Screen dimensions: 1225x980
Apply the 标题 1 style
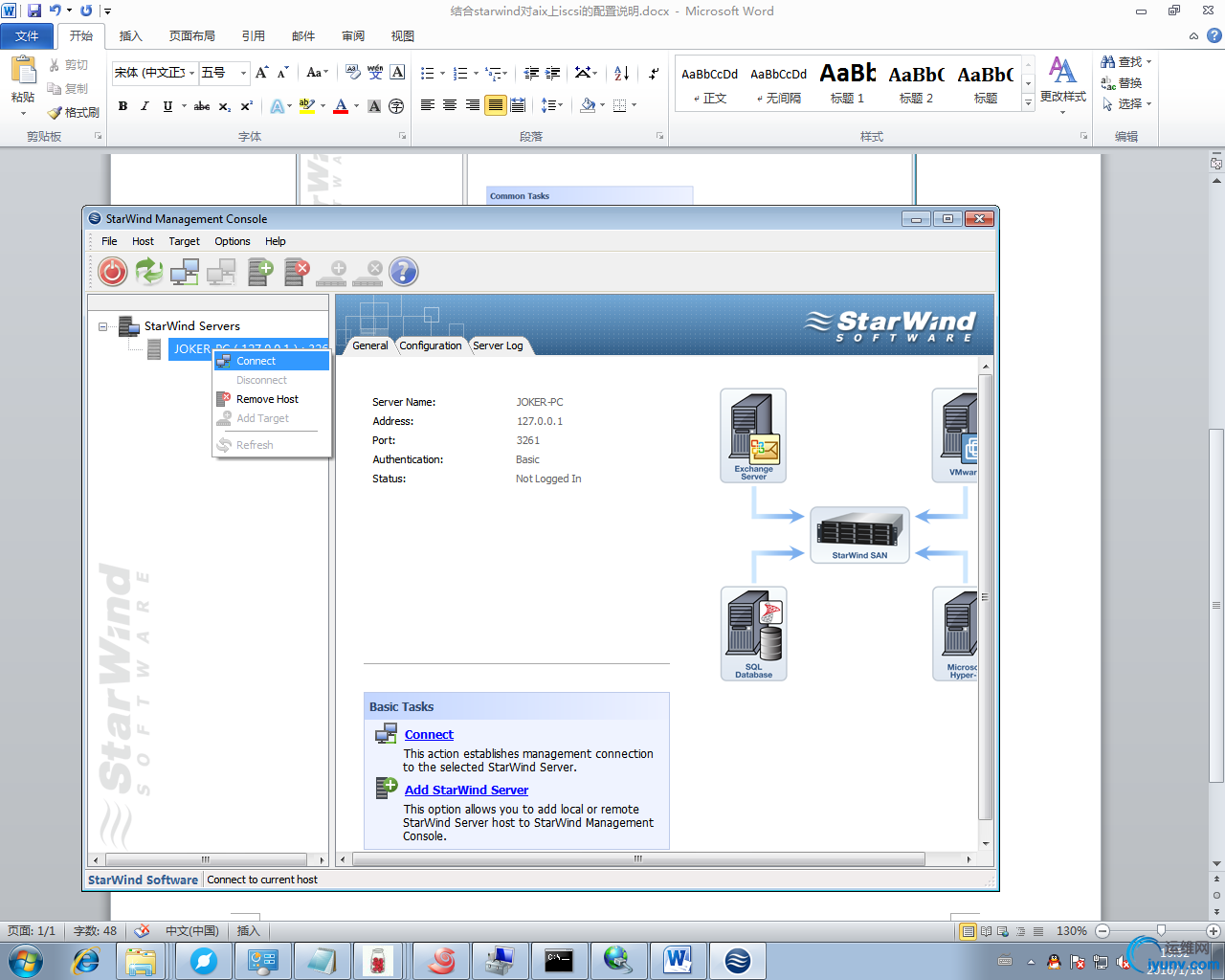point(847,83)
